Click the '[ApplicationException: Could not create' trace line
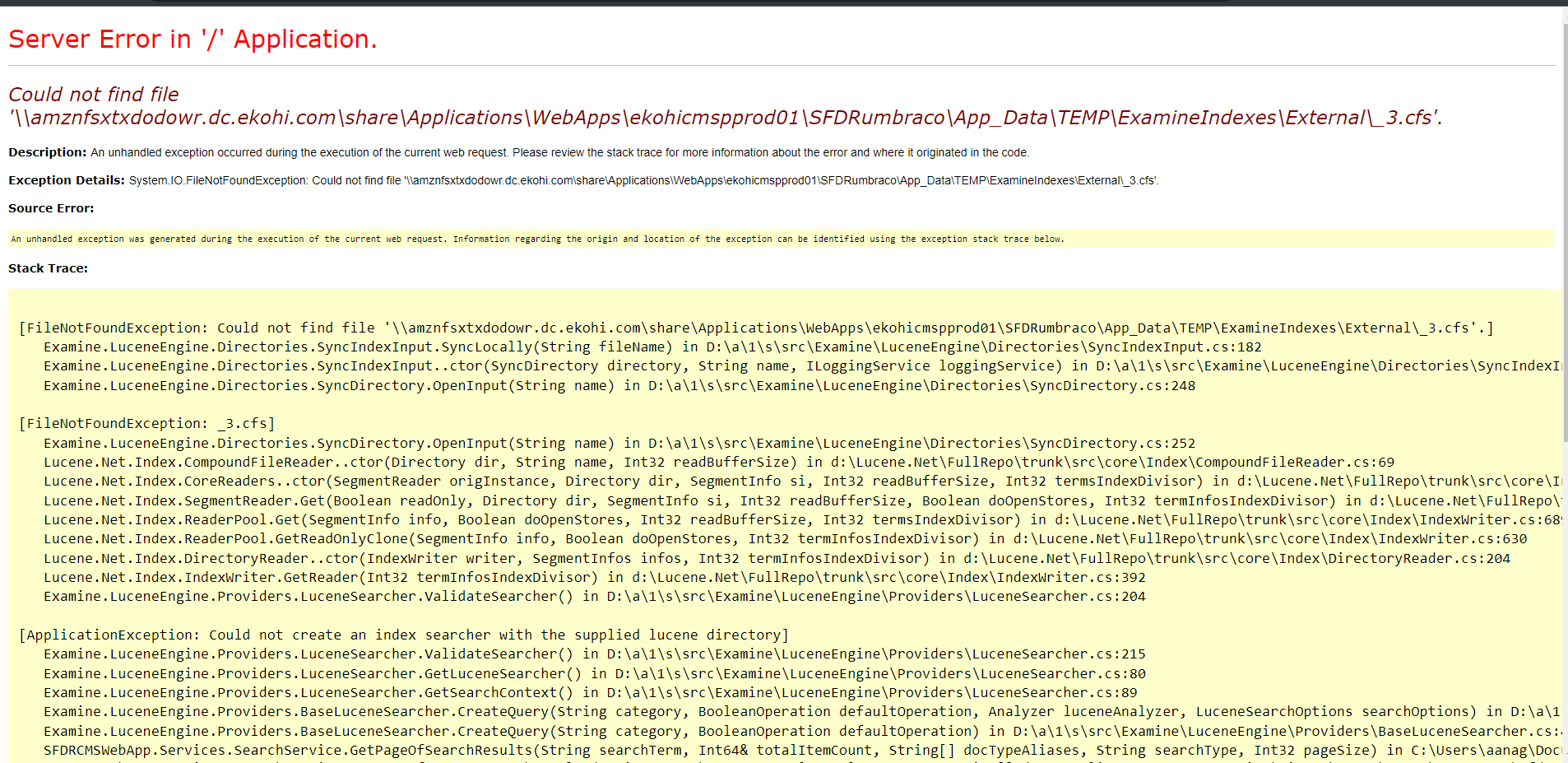This screenshot has width=1568, height=763. pyautogui.click(x=403, y=635)
